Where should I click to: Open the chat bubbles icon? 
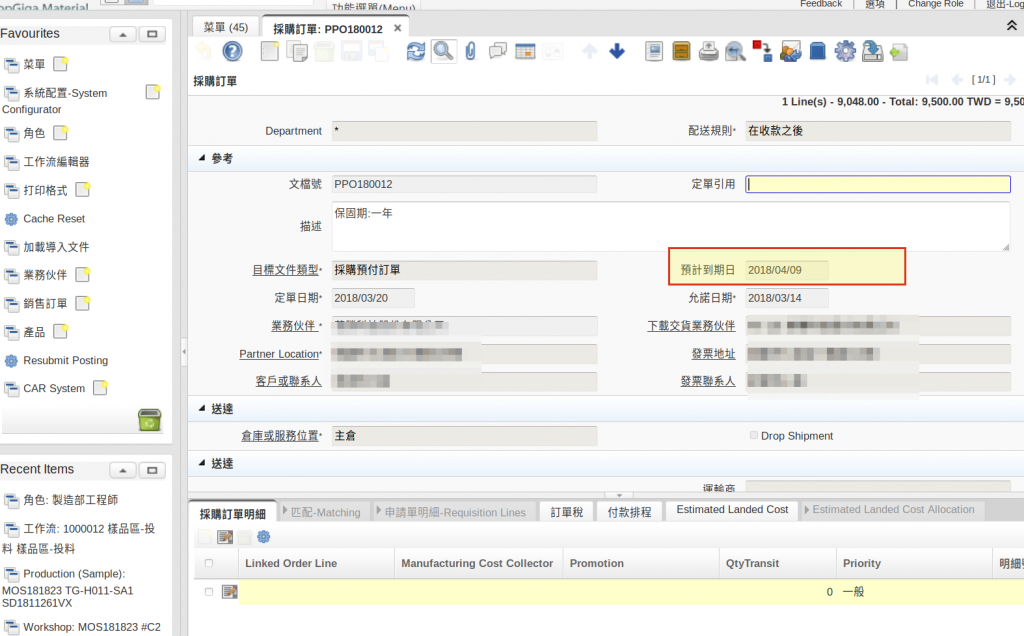(x=498, y=51)
